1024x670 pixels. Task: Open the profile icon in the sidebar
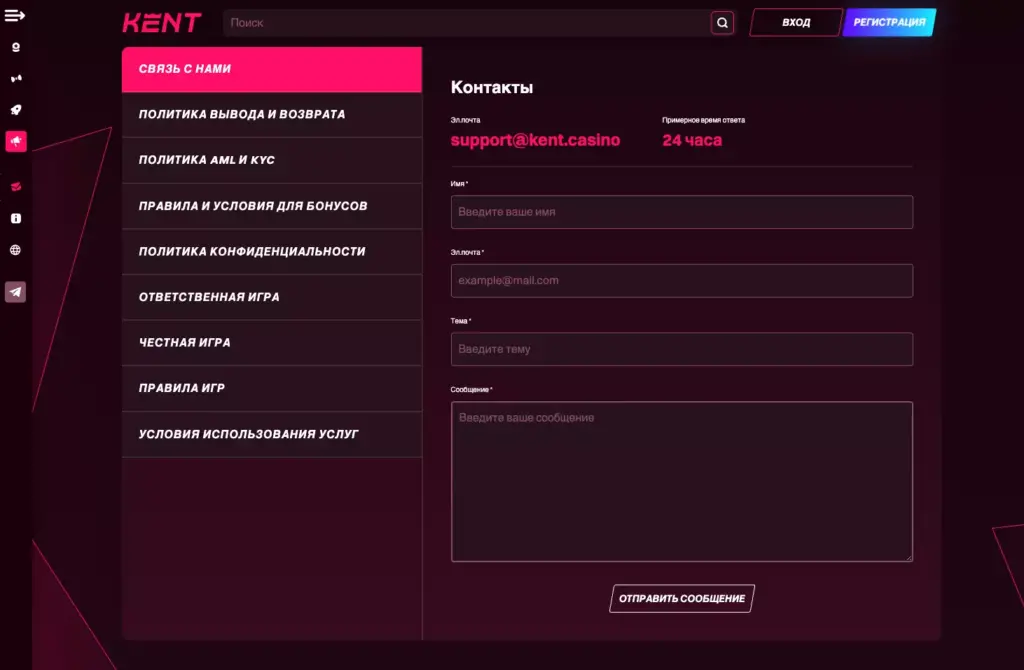(x=14, y=47)
